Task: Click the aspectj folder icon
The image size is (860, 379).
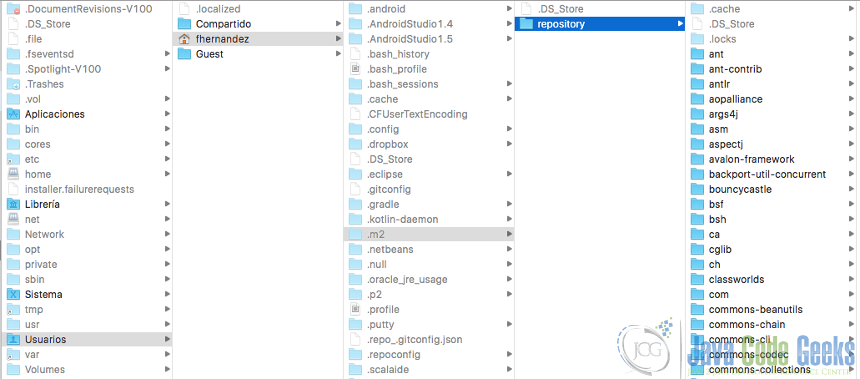Action: [x=697, y=144]
